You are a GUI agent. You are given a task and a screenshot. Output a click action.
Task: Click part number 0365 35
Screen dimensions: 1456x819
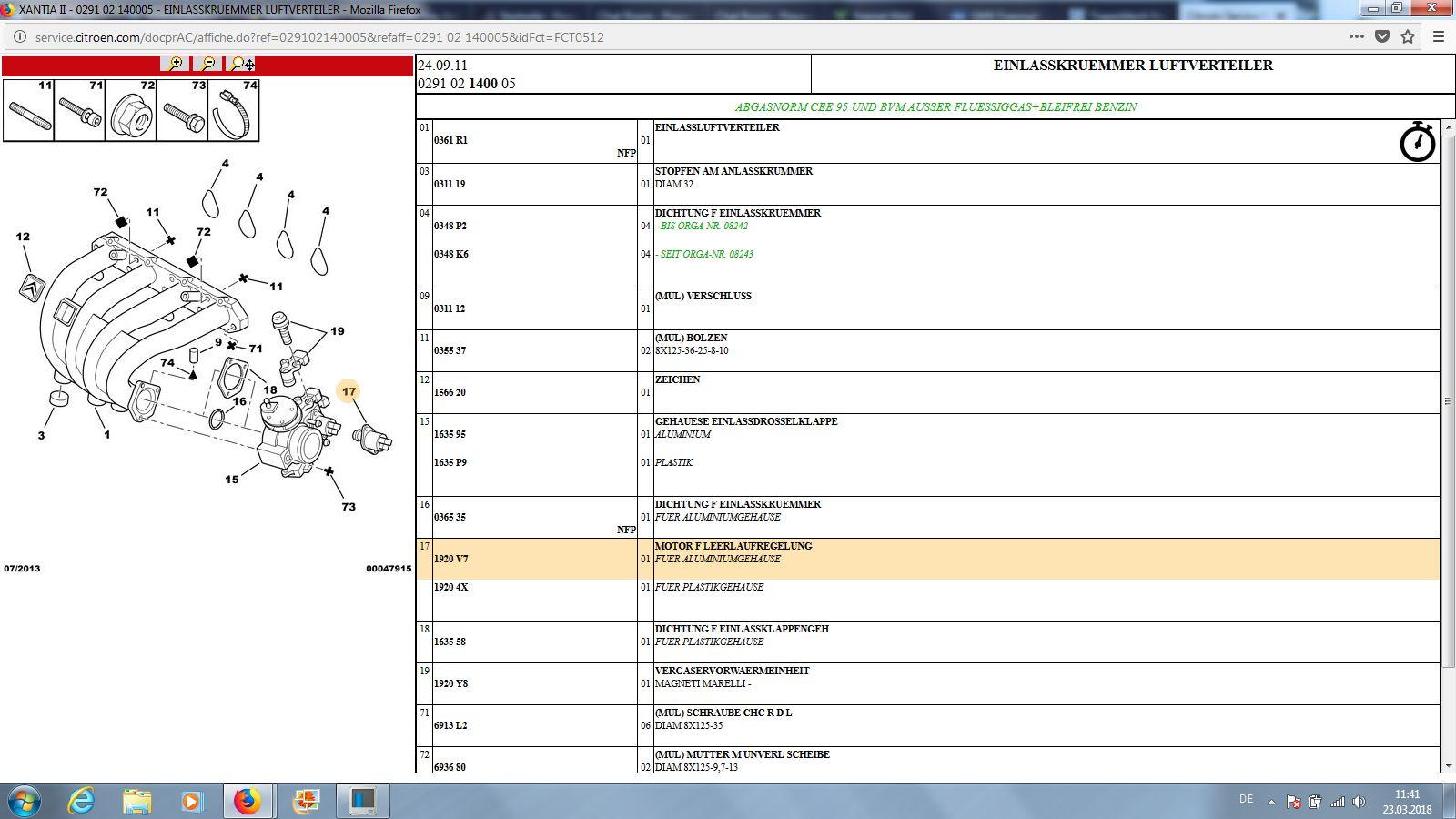coord(450,517)
